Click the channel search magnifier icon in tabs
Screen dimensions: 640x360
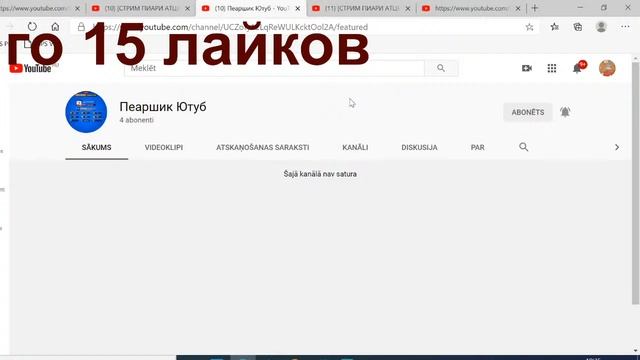coord(524,147)
